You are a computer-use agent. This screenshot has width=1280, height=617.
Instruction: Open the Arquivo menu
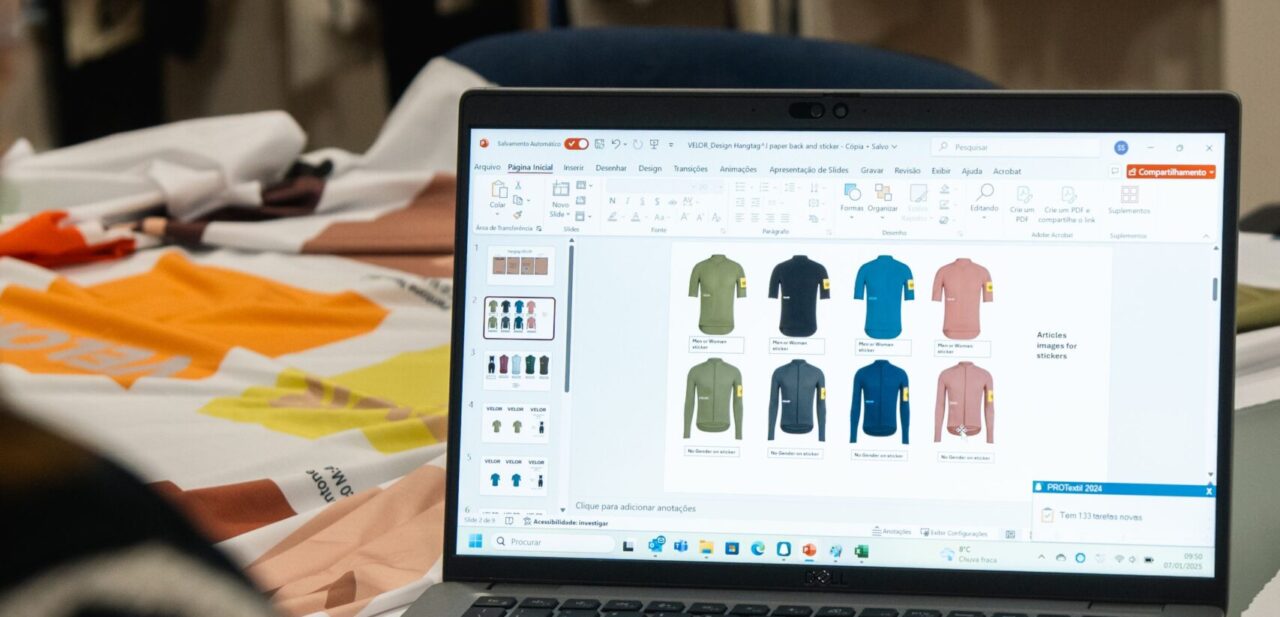487,168
